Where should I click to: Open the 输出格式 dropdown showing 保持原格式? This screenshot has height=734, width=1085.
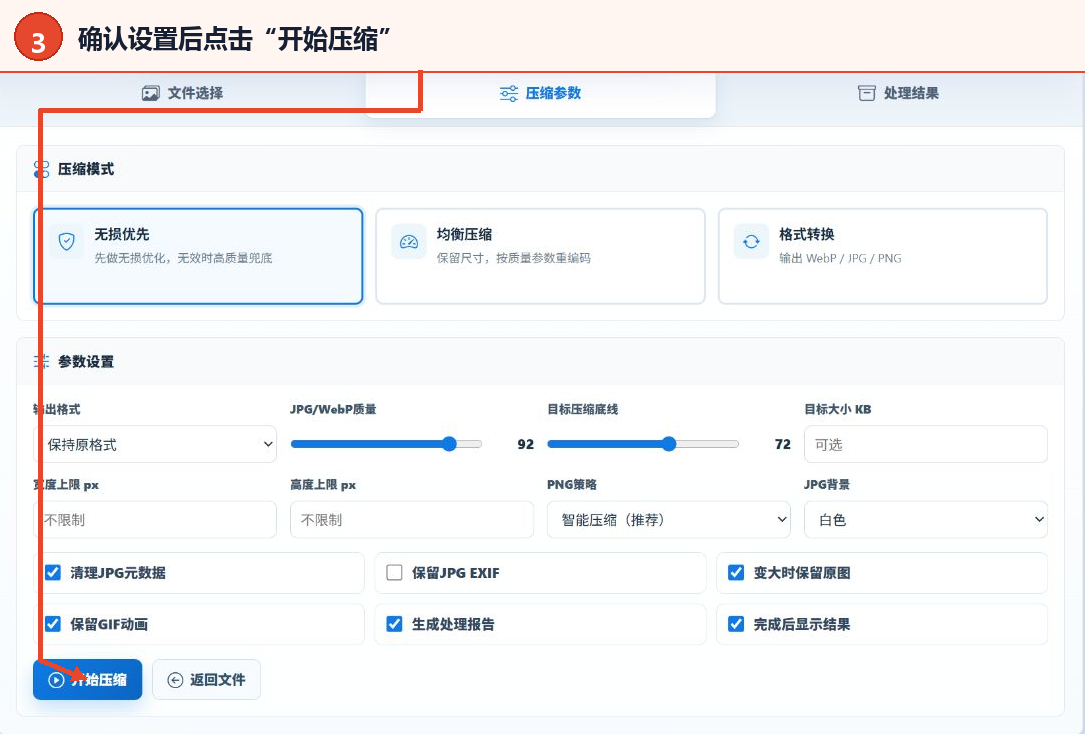point(155,444)
